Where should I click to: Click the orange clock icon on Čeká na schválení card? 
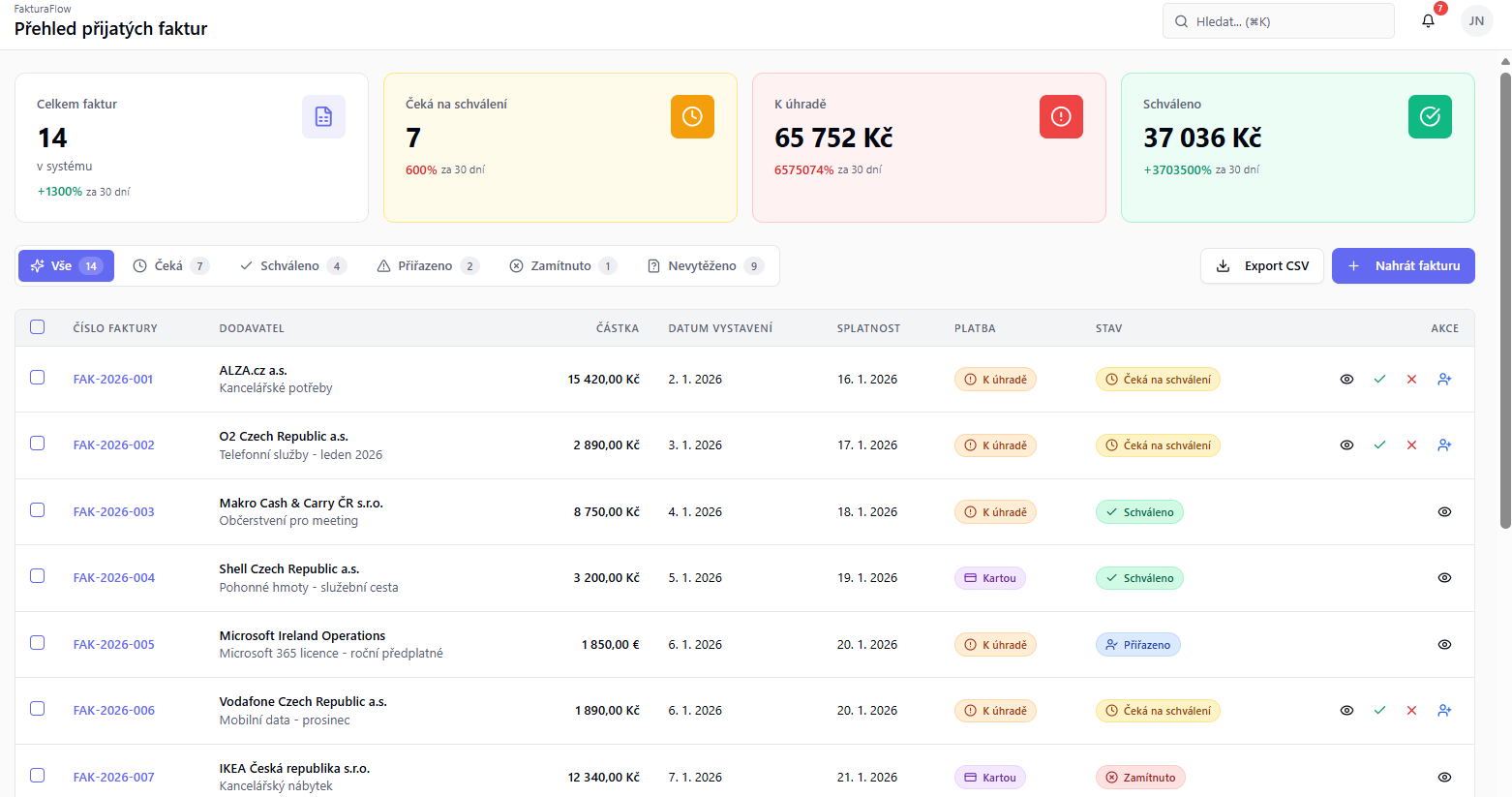692,117
